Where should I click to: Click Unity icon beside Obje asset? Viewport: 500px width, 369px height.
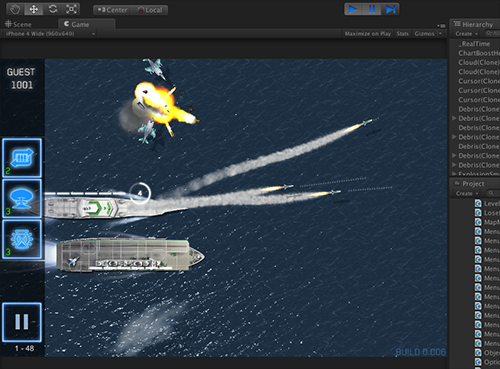point(478,352)
